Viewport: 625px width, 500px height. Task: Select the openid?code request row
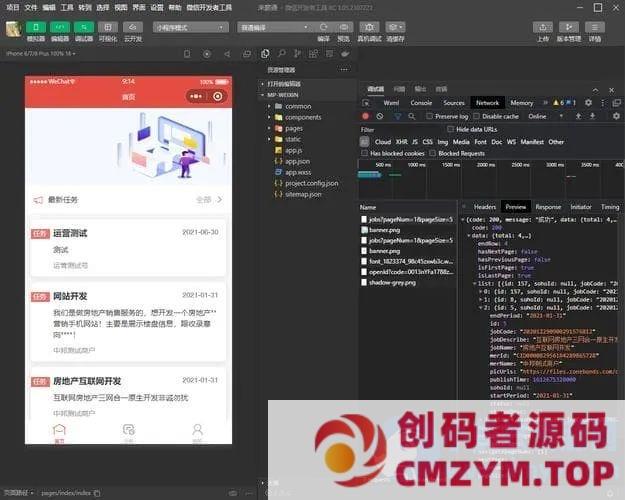407,272
